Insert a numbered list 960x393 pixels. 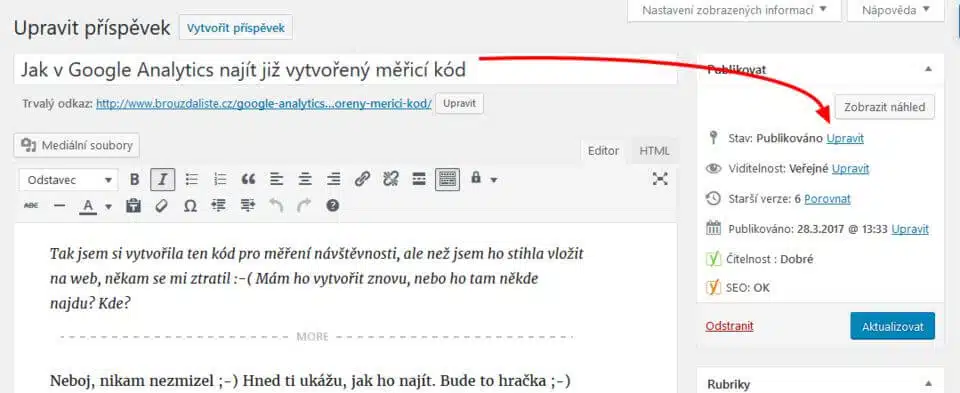(x=220, y=179)
